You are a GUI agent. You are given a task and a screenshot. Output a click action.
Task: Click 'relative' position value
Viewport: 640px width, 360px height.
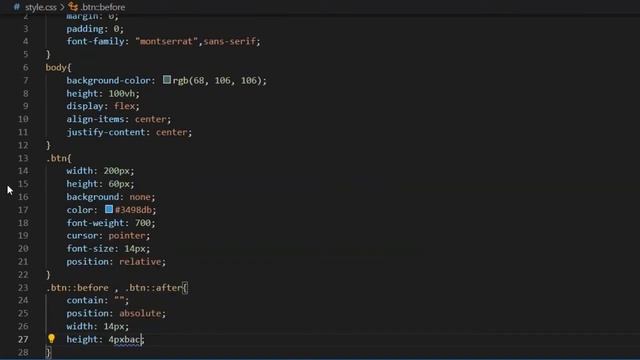[x=140, y=262]
